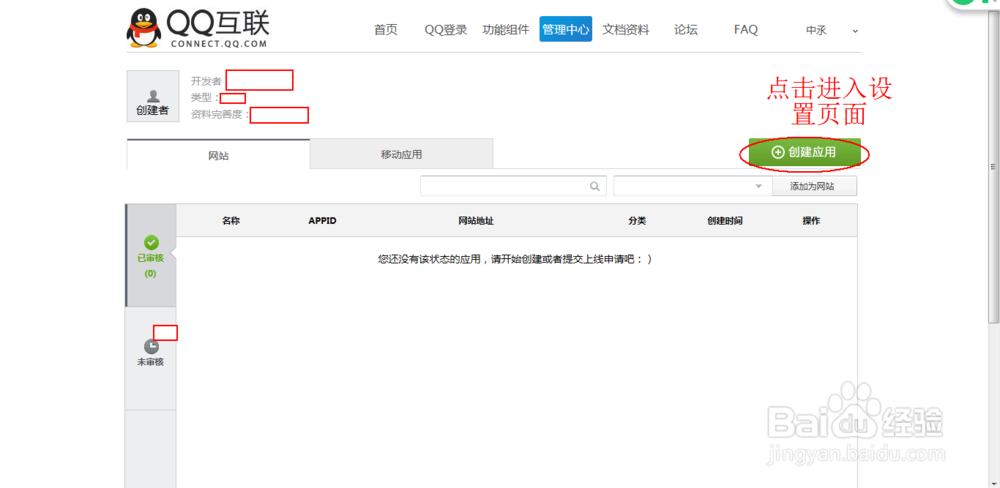Select the 已审核 status tab
This screenshot has width=1000, height=488.
pyautogui.click(x=151, y=256)
